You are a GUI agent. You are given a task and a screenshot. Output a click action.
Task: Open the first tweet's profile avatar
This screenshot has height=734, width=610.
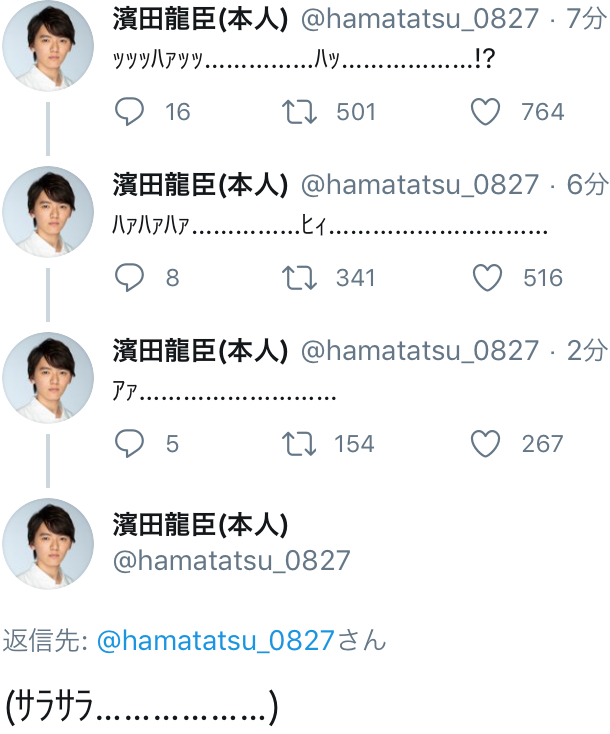click(x=47, y=47)
